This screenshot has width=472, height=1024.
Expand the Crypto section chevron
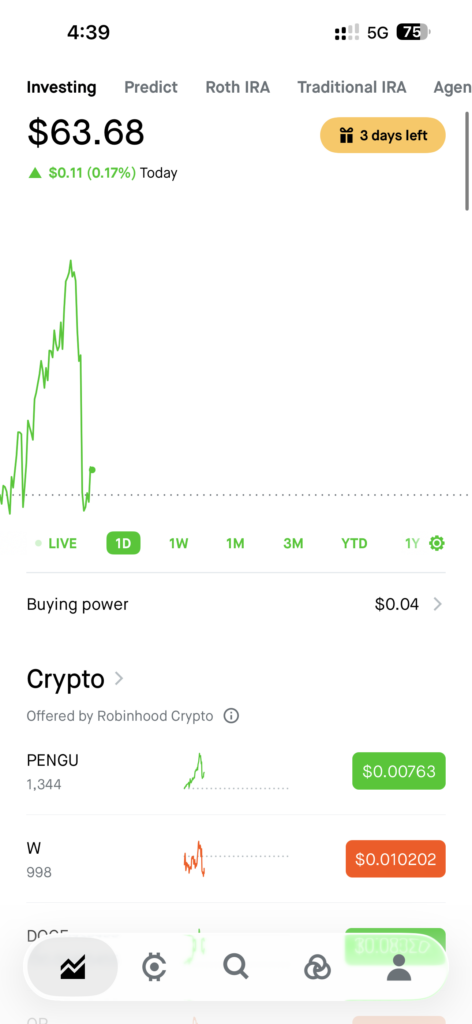pos(119,679)
